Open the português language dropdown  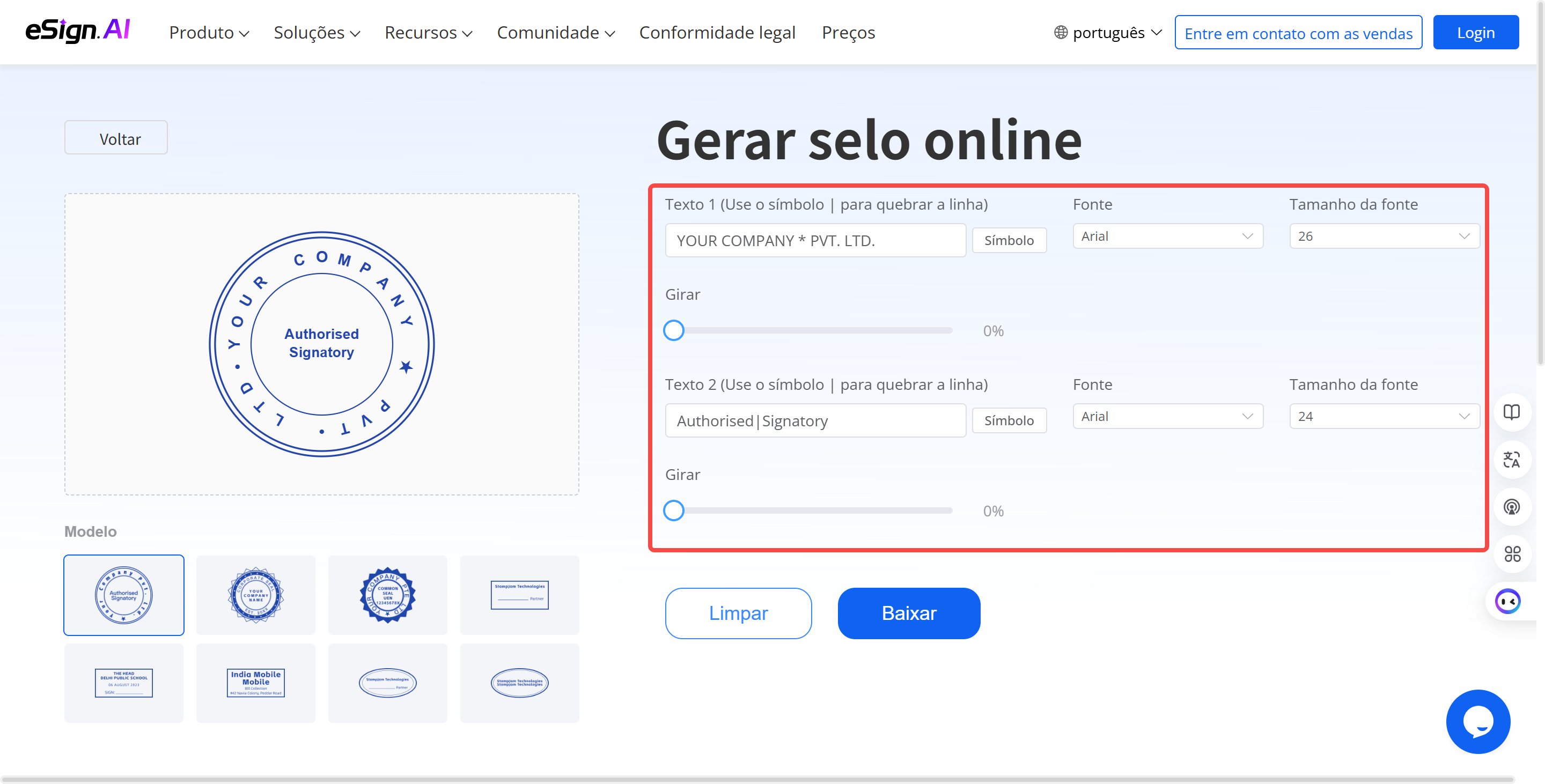[1108, 32]
